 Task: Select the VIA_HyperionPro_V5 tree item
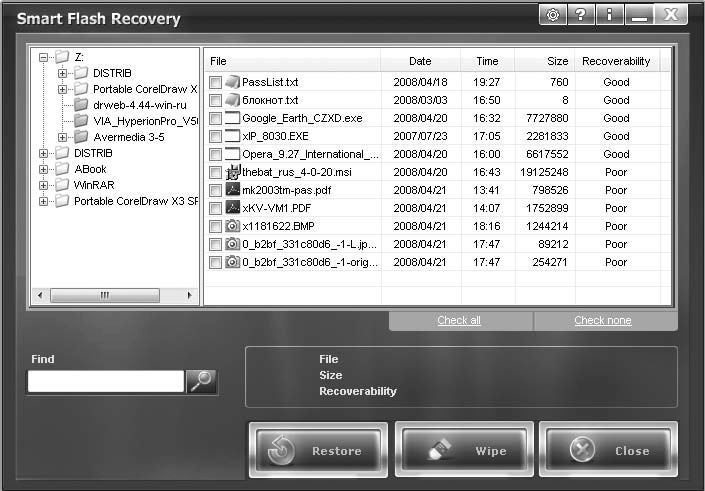tap(145, 121)
